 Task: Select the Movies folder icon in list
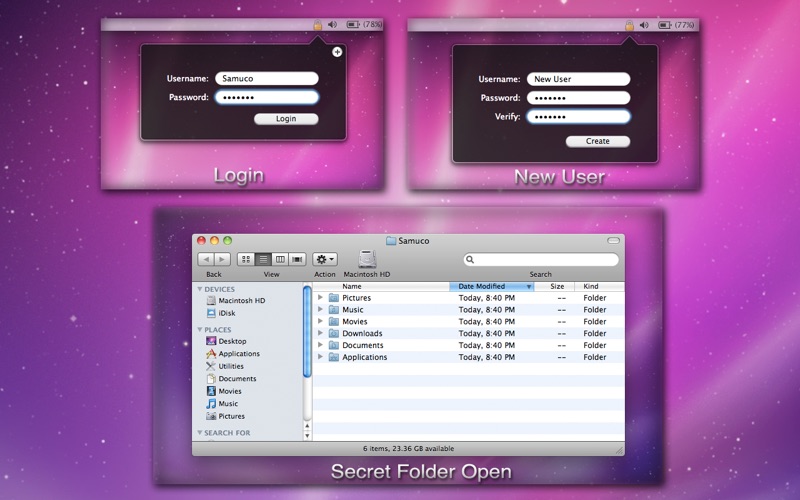[334, 321]
